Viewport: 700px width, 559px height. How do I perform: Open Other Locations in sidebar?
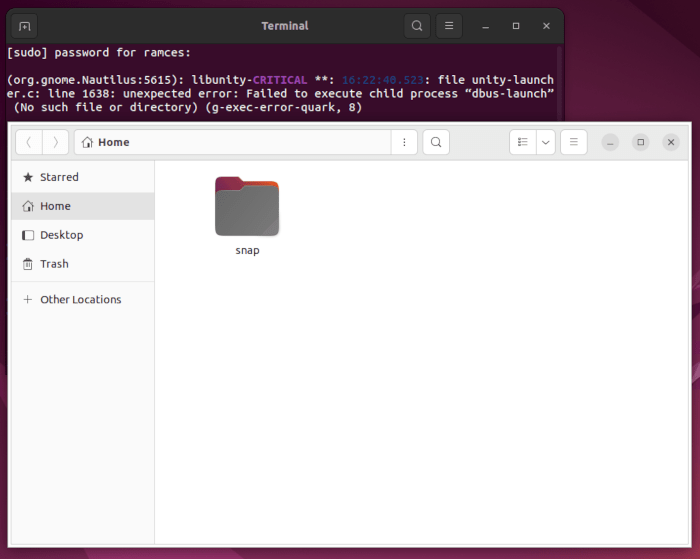click(x=83, y=299)
